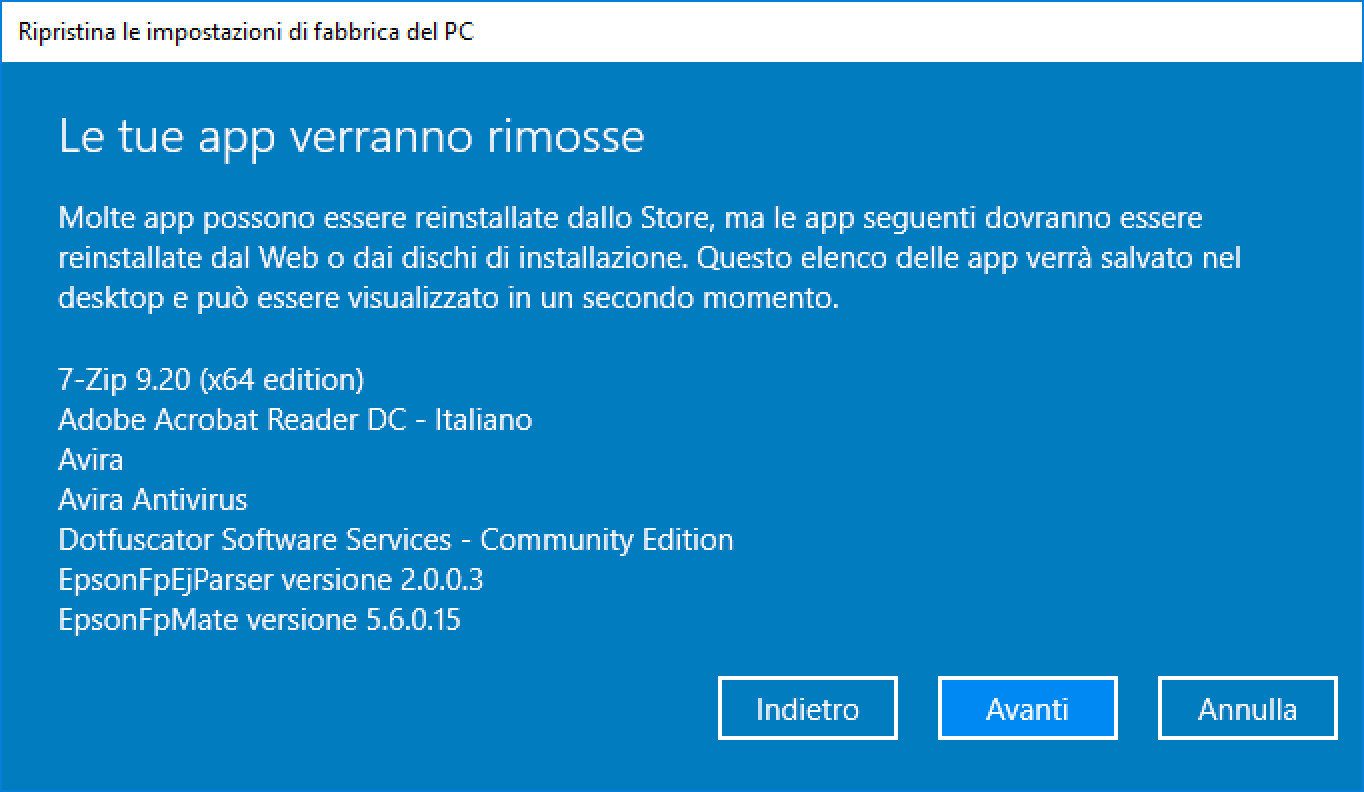Go back with the Indietro button
1364x792 pixels.
(807, 709)
